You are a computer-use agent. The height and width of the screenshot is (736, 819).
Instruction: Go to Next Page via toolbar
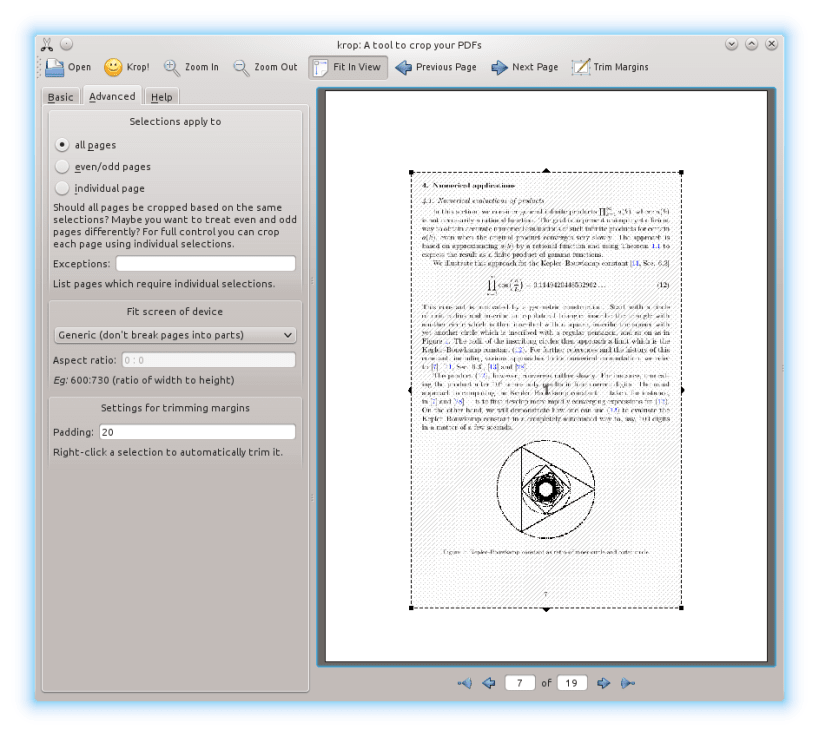point(524,67)
